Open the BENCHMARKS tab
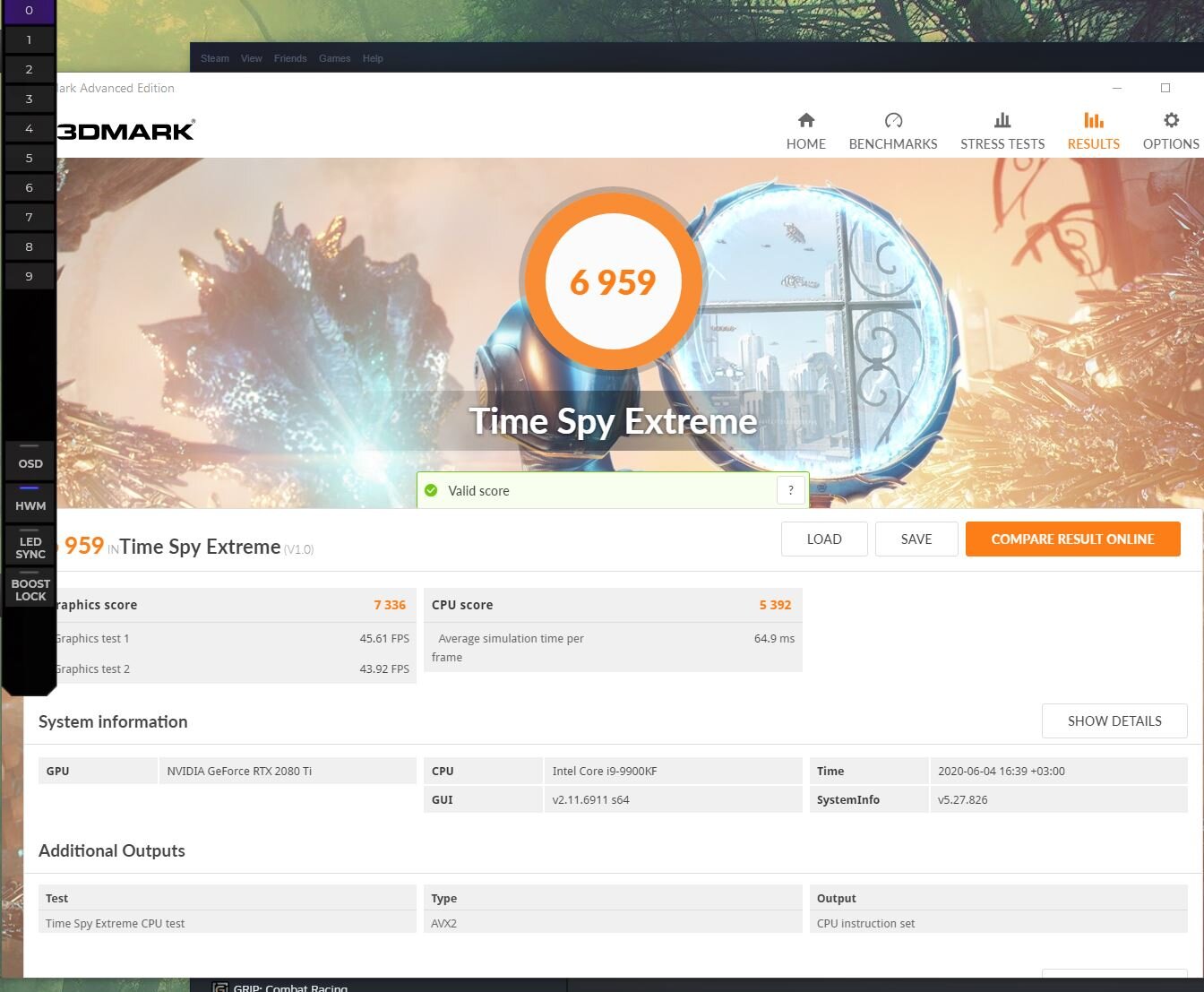 point(893,132)
